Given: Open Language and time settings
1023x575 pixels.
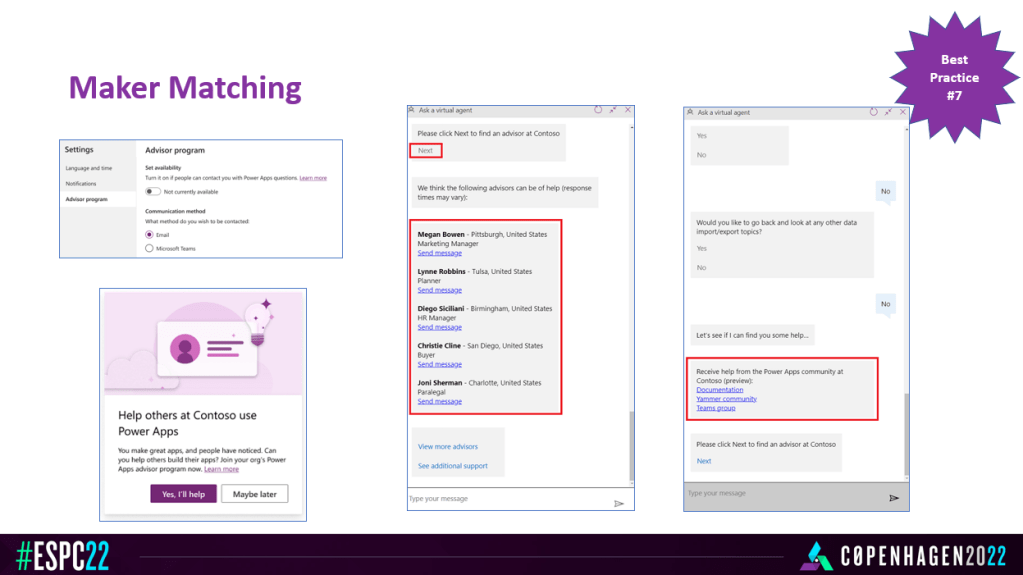Looking at the screenshot, I should (89, 168).
